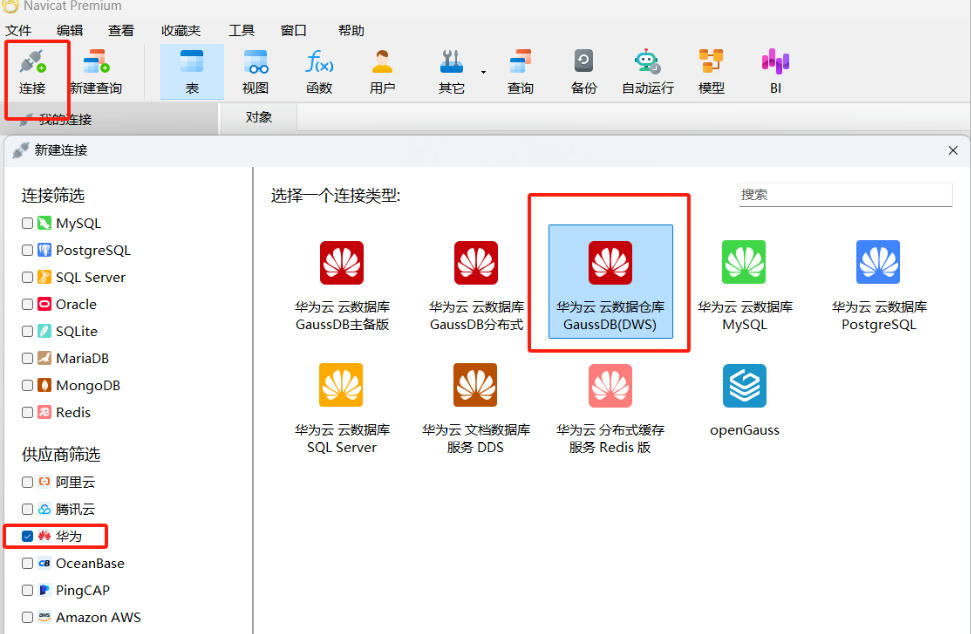Choose 华为云 云数据库 SQL Server tile
This screenshot has height=634, width=971.
point(342,409)
